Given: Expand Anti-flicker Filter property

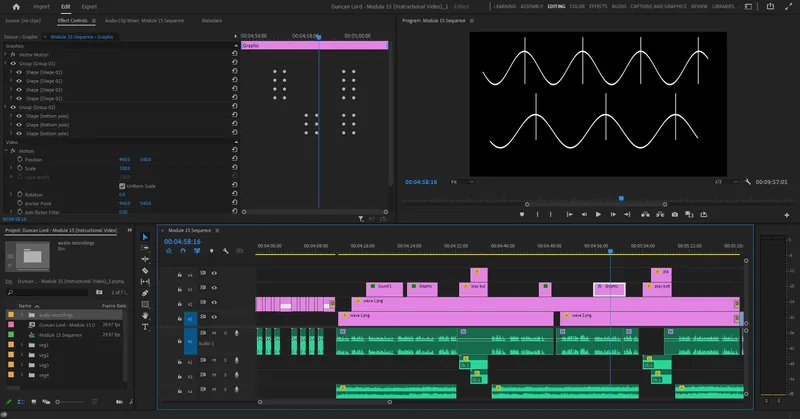Looking at the screenshot, I should [11, 212].
